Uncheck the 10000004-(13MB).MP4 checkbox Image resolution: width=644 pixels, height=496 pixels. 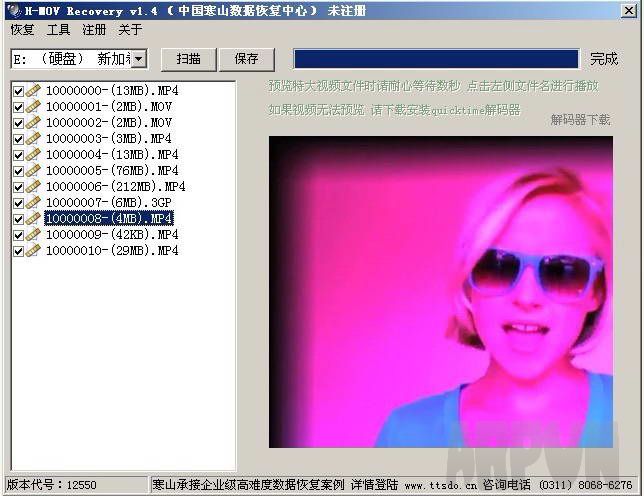(18, 155)
